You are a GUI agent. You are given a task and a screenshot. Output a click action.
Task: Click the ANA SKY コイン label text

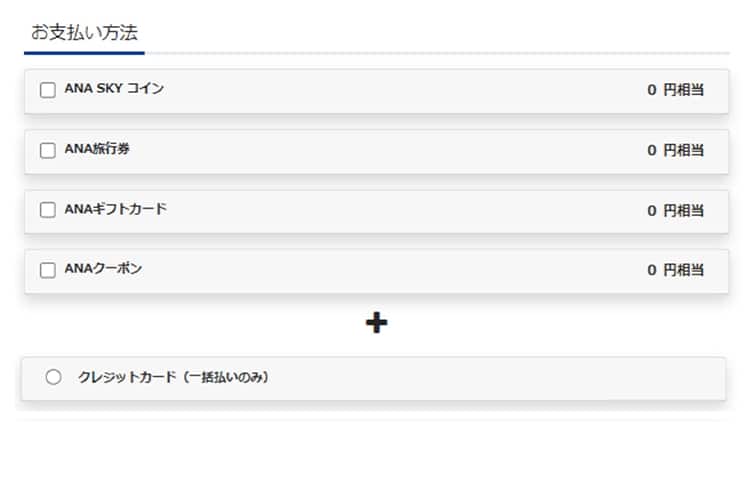[x=114, y=89]
